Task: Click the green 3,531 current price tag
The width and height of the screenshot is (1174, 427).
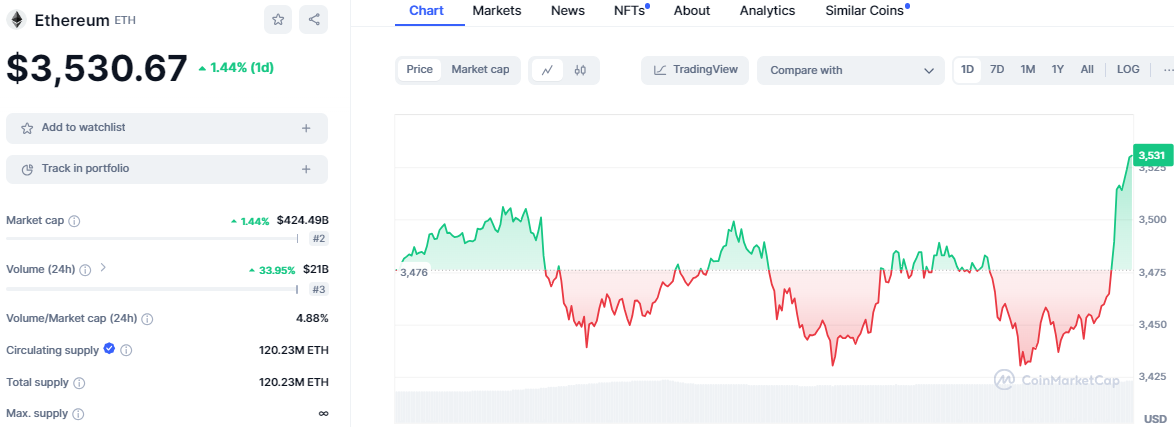Action: (1151, 155)
